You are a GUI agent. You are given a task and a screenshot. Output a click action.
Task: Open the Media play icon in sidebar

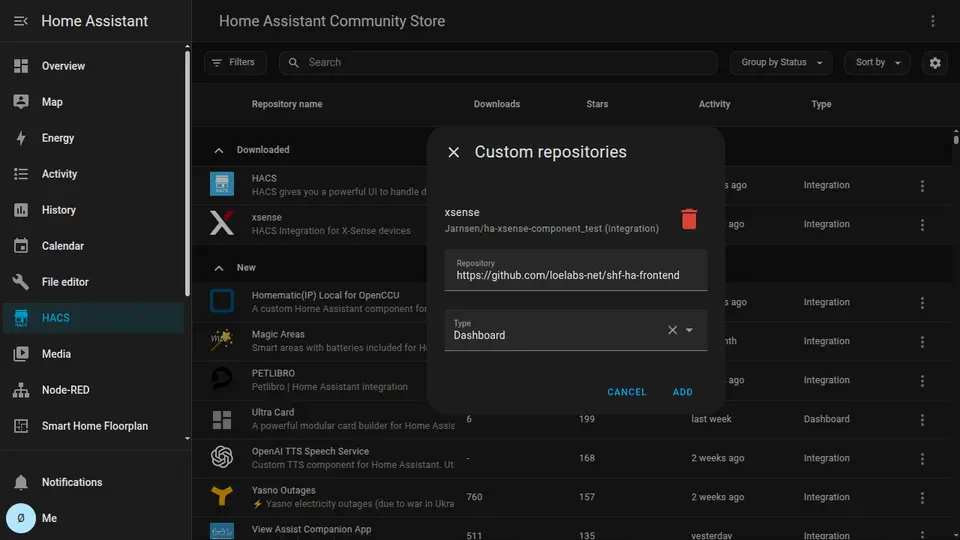21,354
